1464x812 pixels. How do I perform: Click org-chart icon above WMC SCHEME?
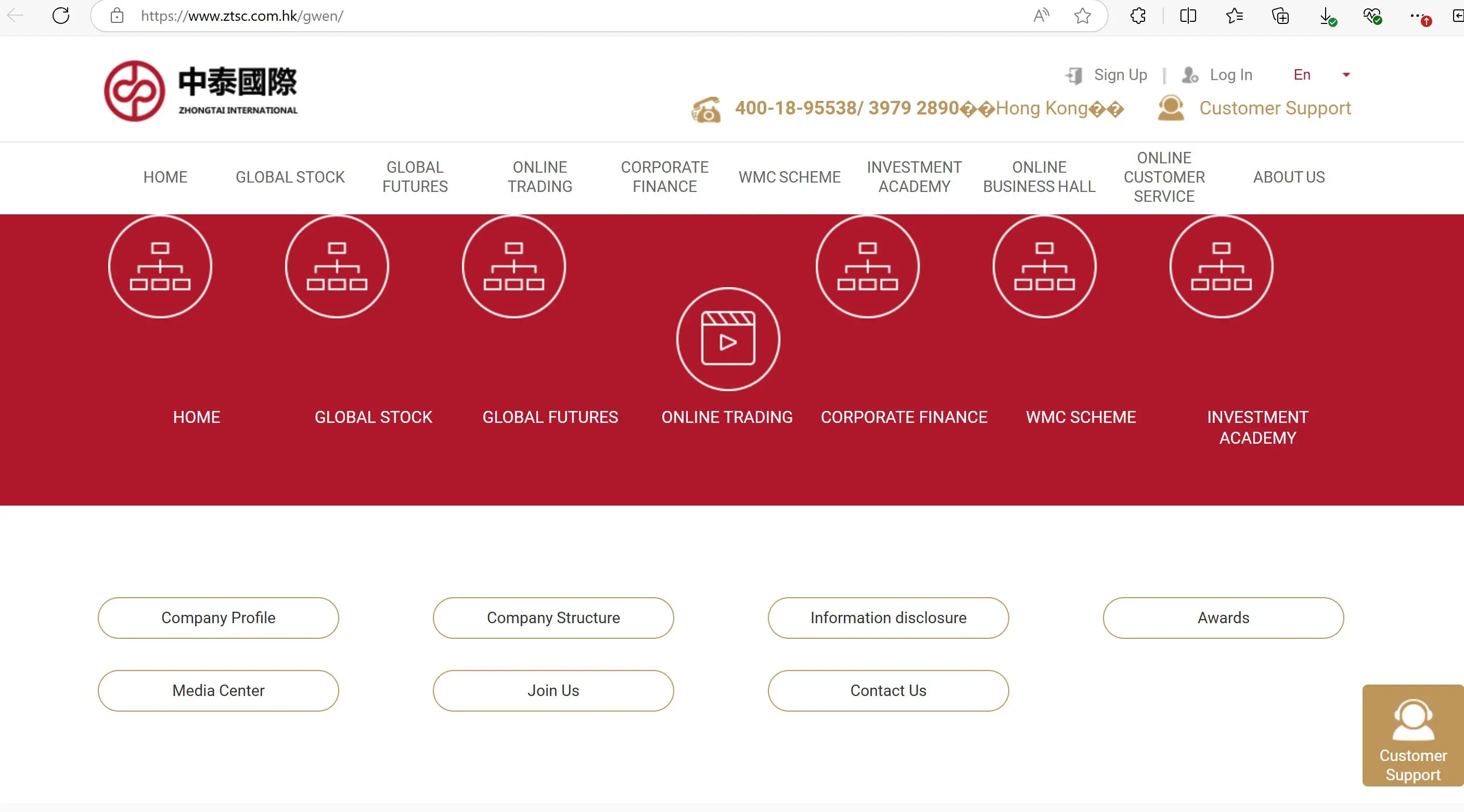tap(1045, 266)
